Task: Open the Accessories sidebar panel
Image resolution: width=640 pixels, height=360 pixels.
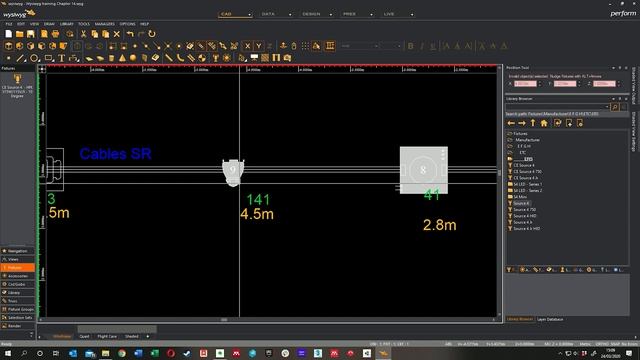Action: 18,276
